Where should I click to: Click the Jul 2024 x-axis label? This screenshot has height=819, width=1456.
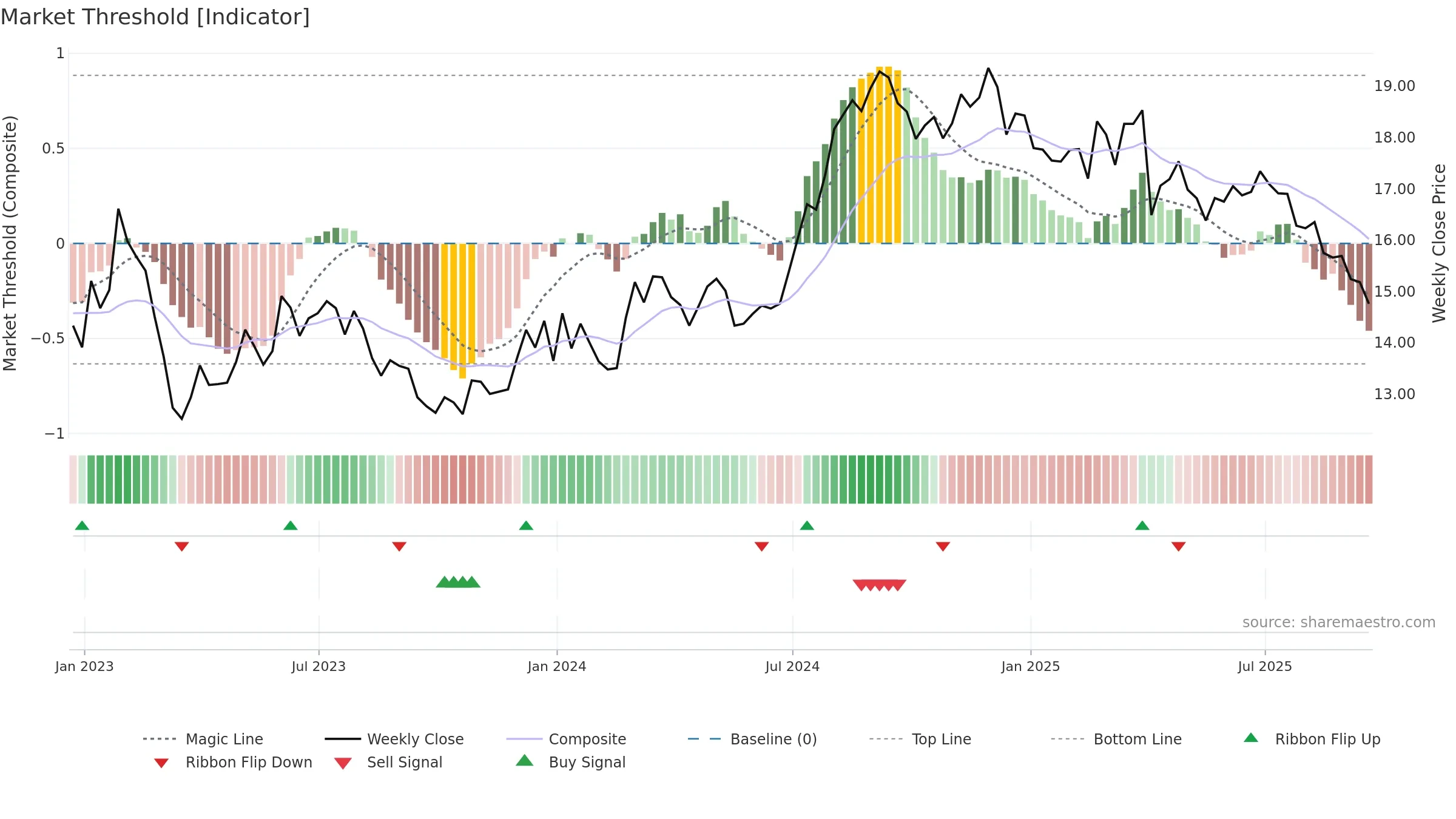tap(792, 666)
